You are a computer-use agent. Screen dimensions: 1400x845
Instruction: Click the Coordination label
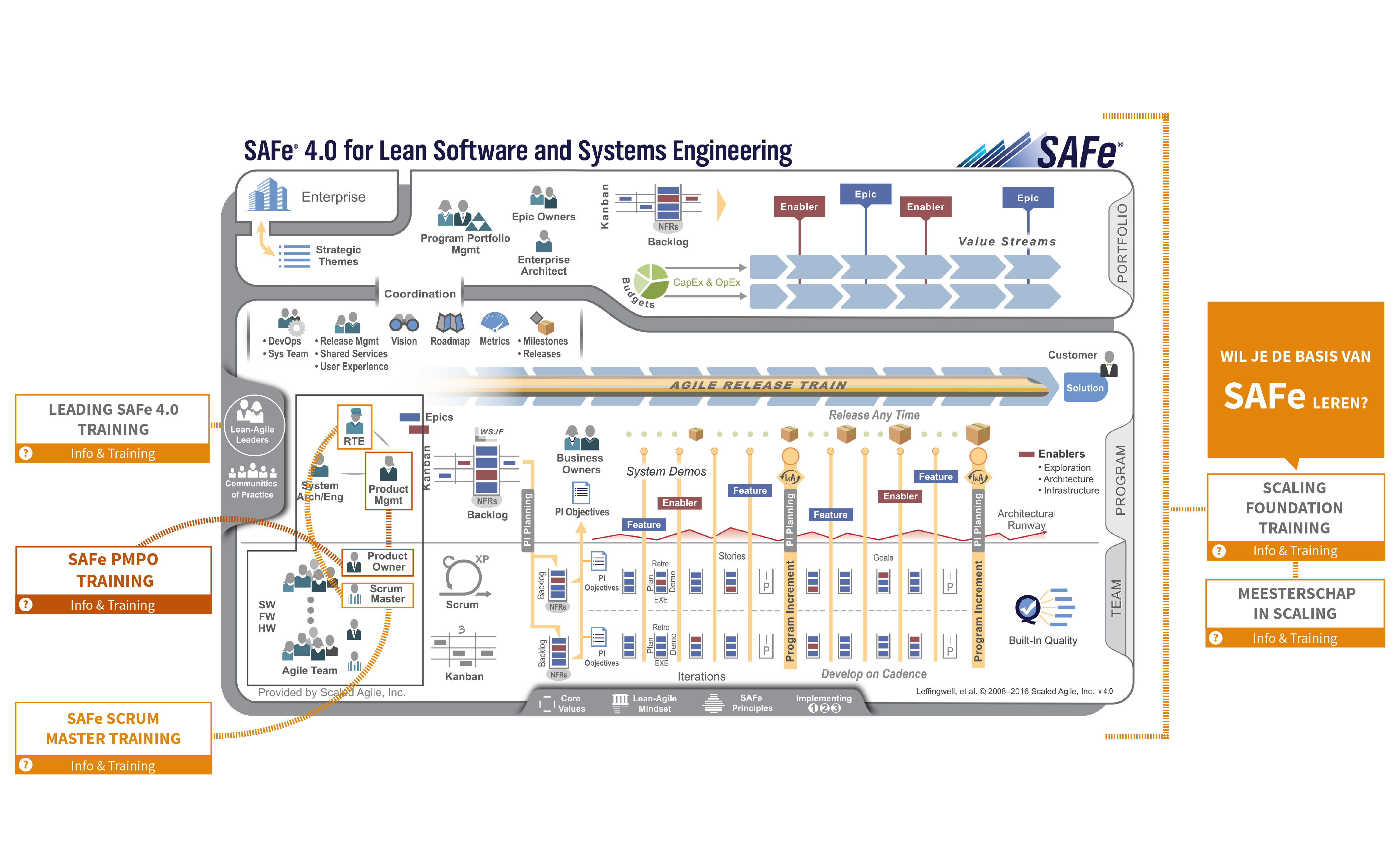click(420, 294)
